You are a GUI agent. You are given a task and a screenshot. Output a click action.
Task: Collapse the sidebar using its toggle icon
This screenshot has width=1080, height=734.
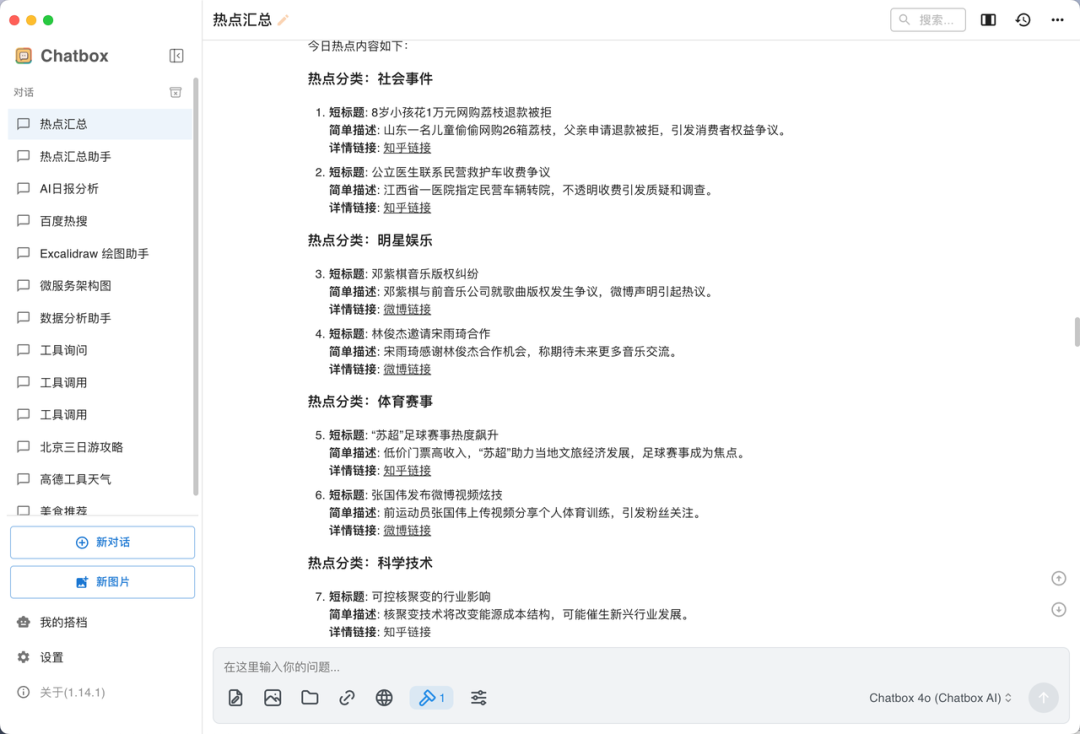click(176, 56)
